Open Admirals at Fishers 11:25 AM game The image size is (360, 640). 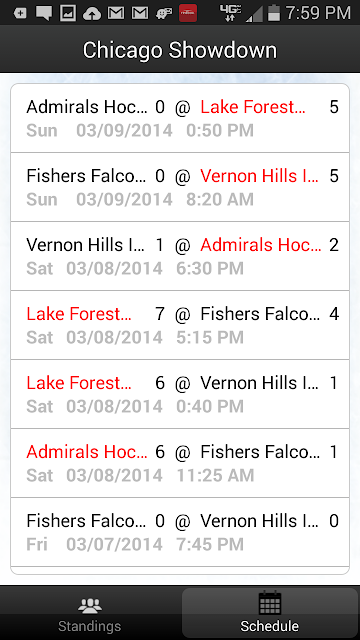(180, 463)
